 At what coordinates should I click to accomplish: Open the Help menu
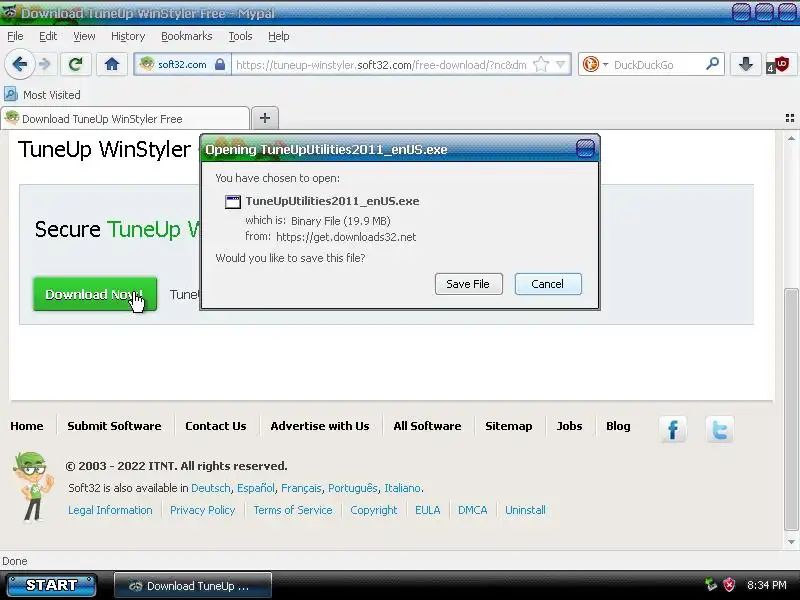tap(279, 36)
